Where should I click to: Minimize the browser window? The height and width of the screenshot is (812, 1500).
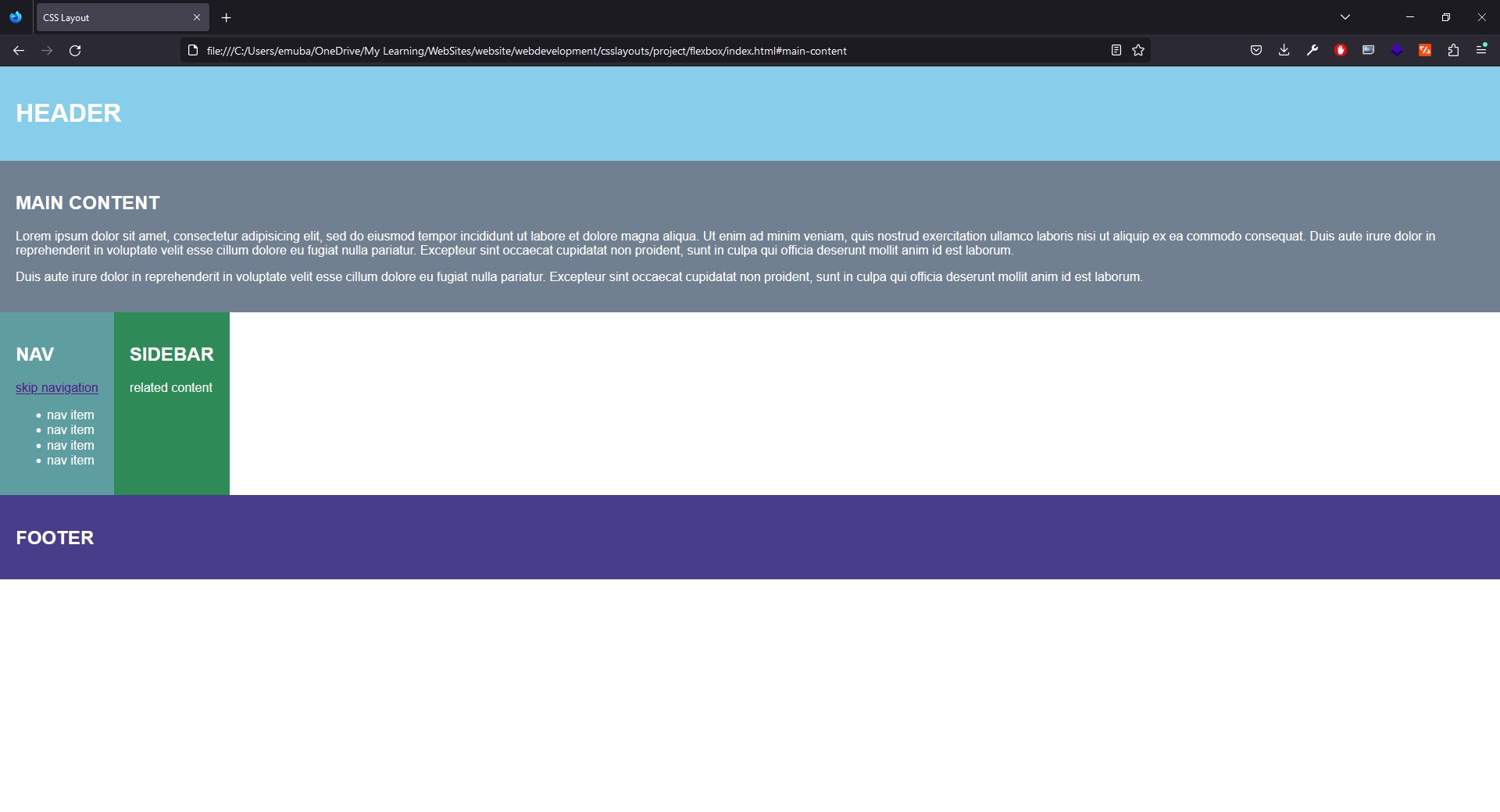coord(1410,17)
